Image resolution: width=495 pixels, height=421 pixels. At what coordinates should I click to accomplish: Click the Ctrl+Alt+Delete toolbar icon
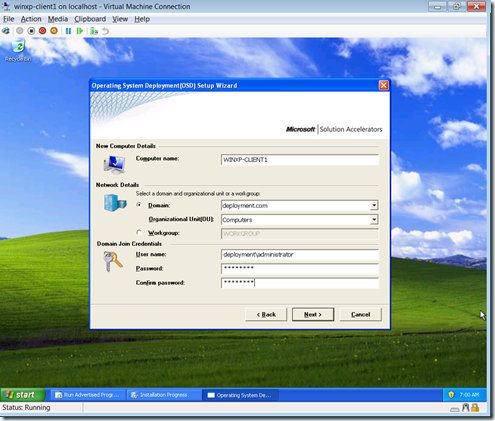6,31
